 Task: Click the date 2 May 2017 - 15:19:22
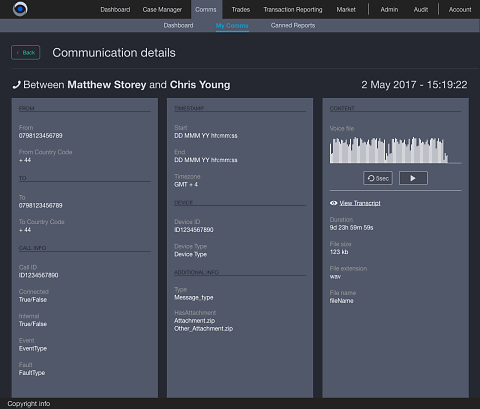point(414,85)
